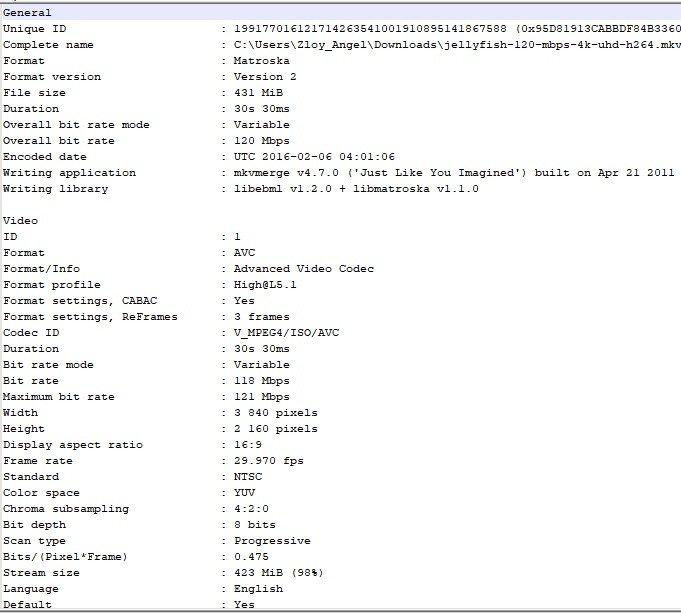The width and height of the screenshot is (681, 613).
Task: Click the AVC format value
Action: click(x=245, y=253)
